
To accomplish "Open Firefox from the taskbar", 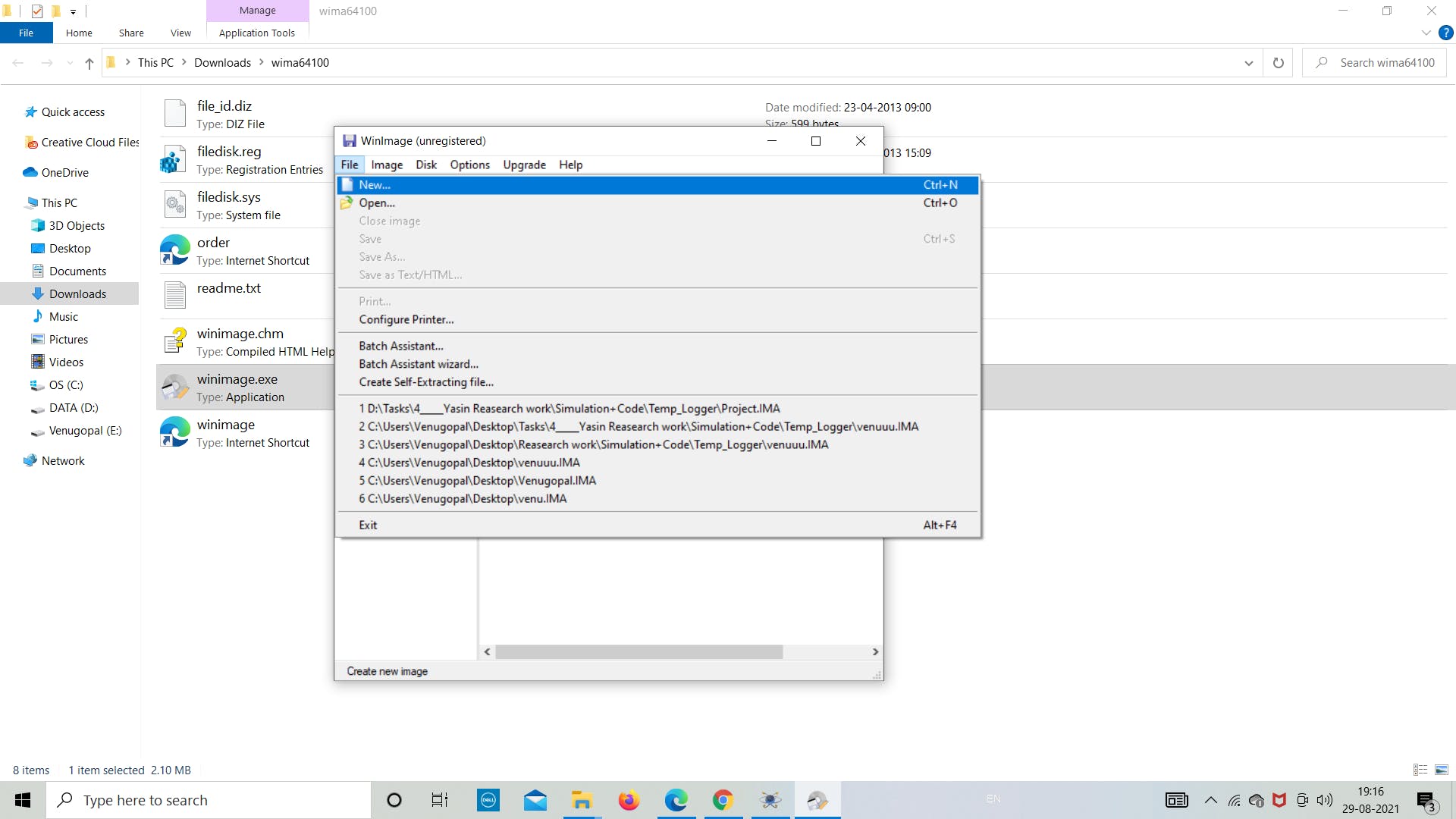I will click(x=629, y=800).
